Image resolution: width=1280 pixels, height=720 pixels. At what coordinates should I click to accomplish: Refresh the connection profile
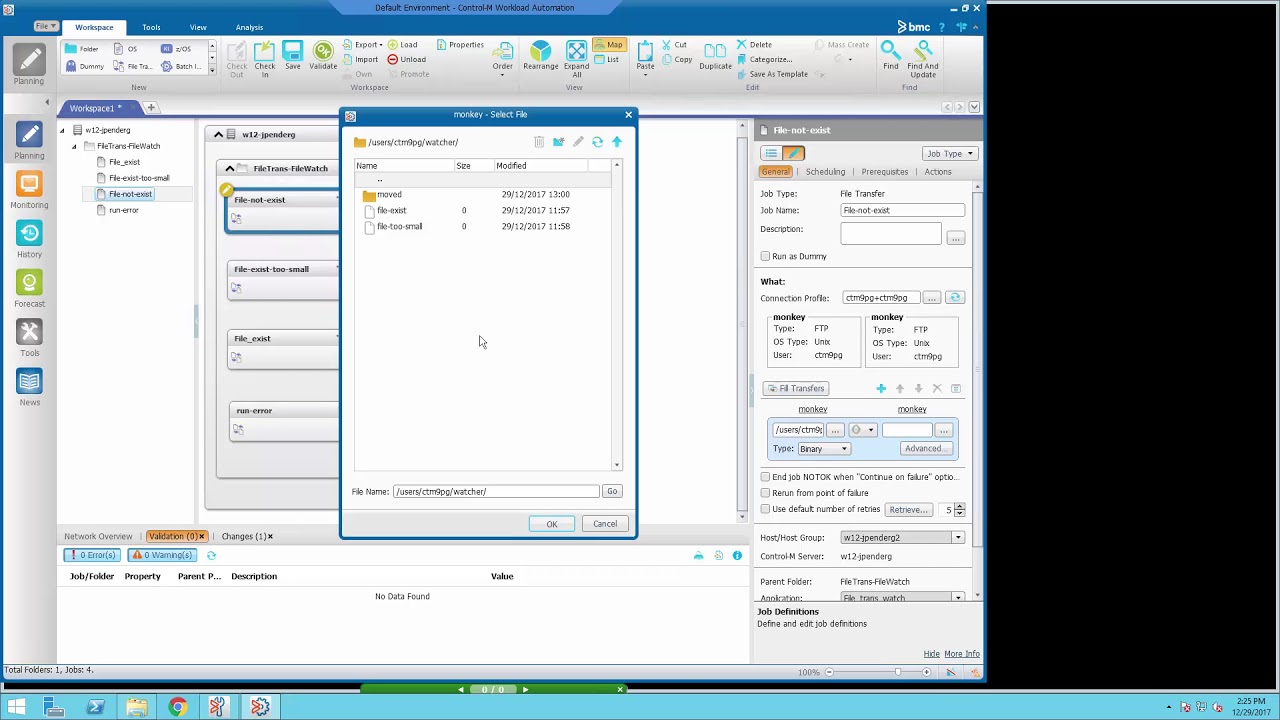pyautogui.click(x=955, y=298)
